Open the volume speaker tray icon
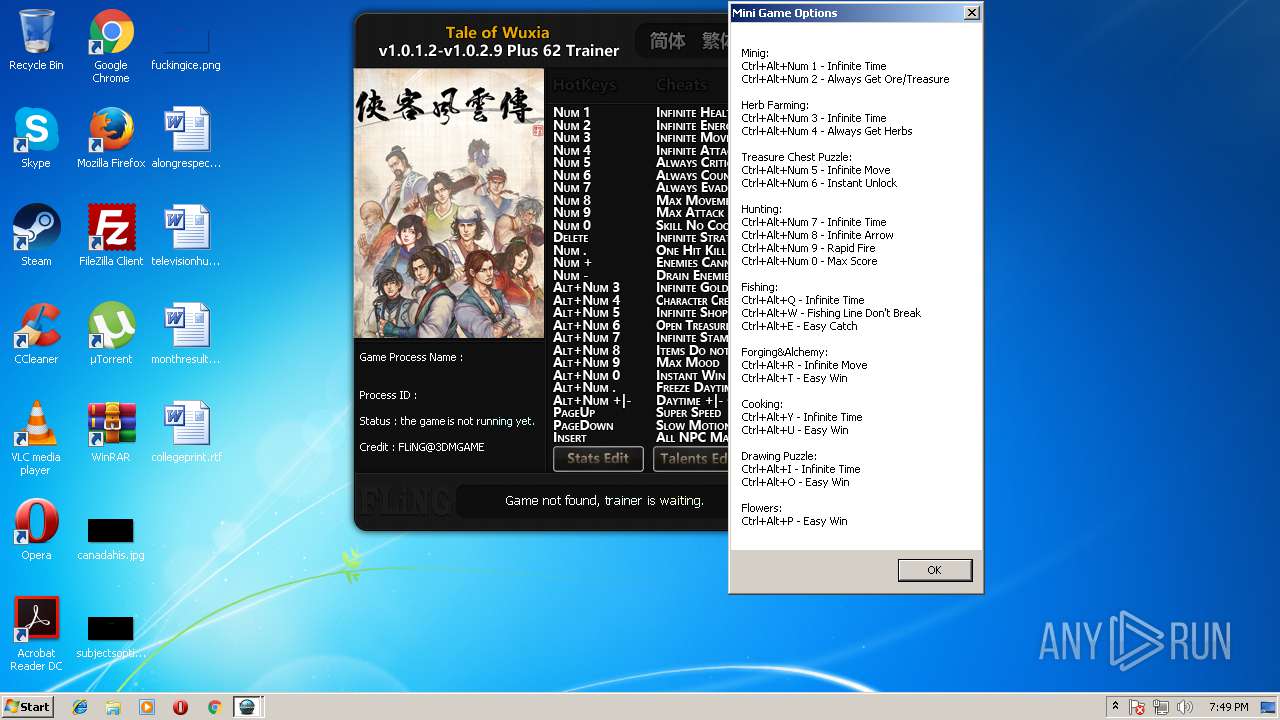 pyautogui.click(x=1185, y=707)
